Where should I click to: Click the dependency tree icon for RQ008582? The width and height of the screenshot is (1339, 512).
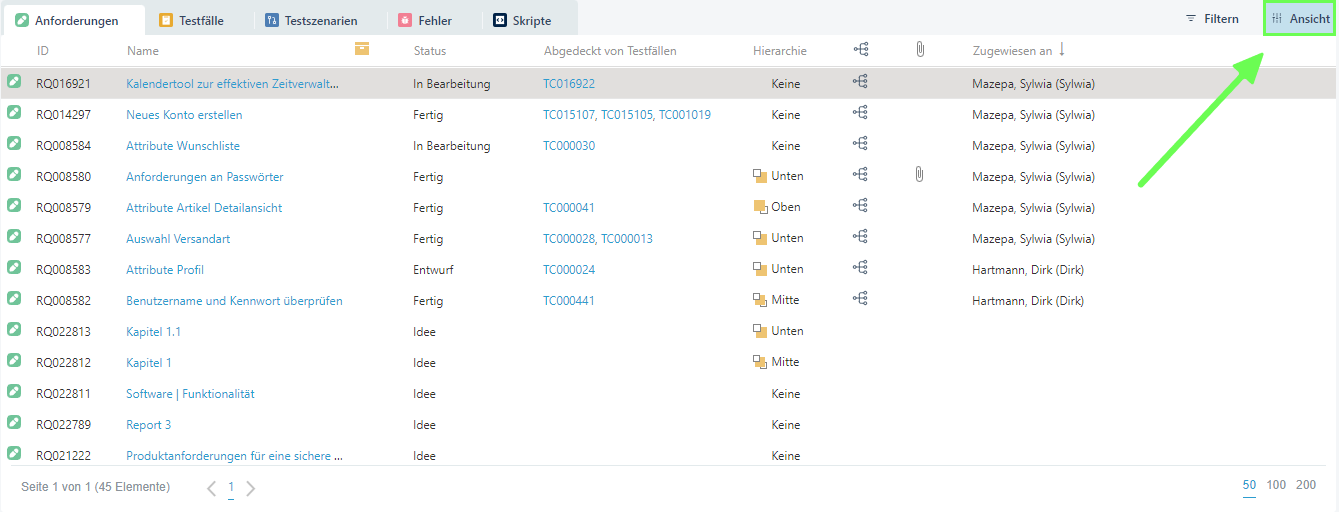pyautogui.click(x=860, y=299)
